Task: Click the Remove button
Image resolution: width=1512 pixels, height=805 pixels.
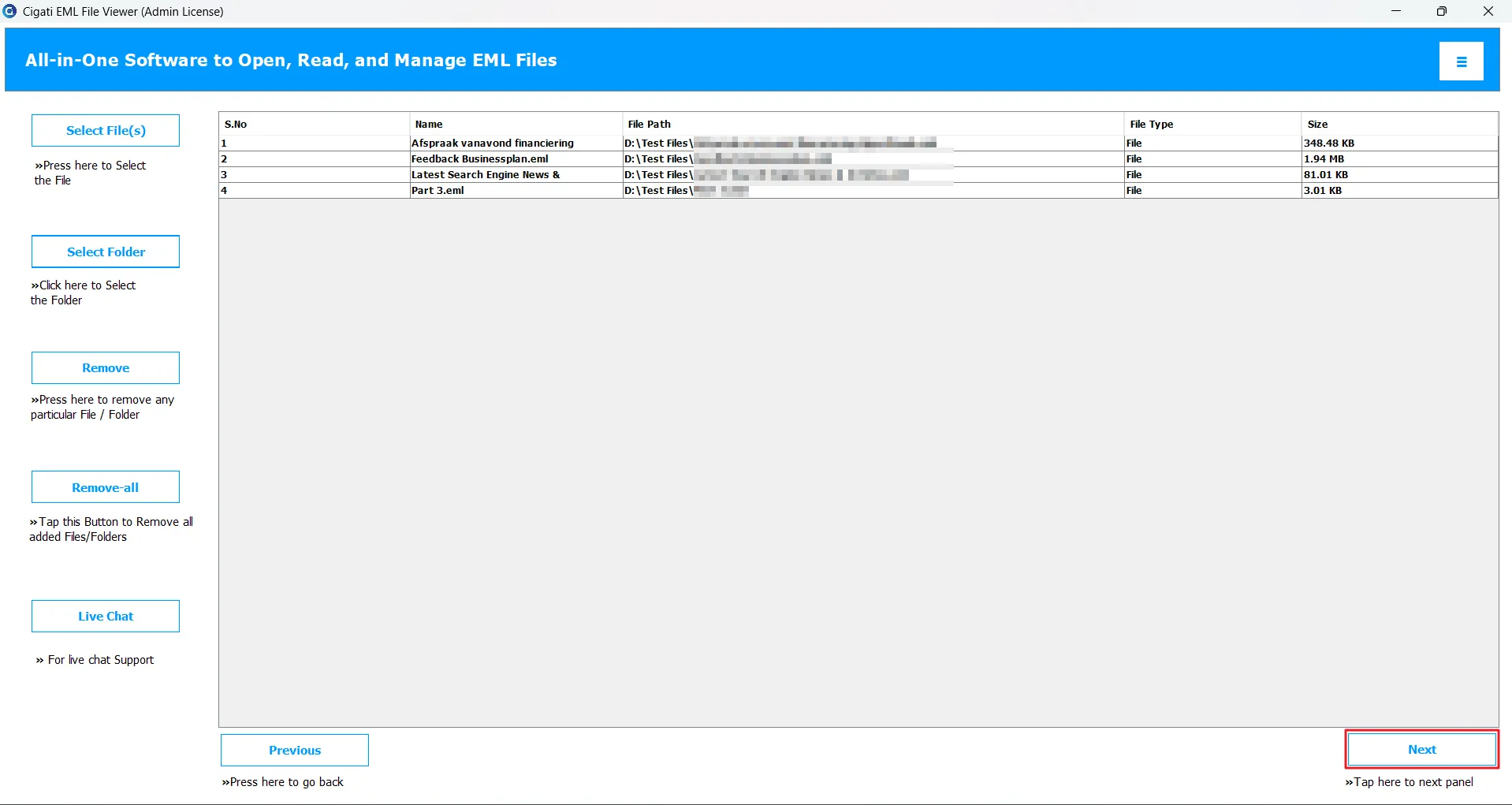Action: pyautogui.click(x=106, y=368)
